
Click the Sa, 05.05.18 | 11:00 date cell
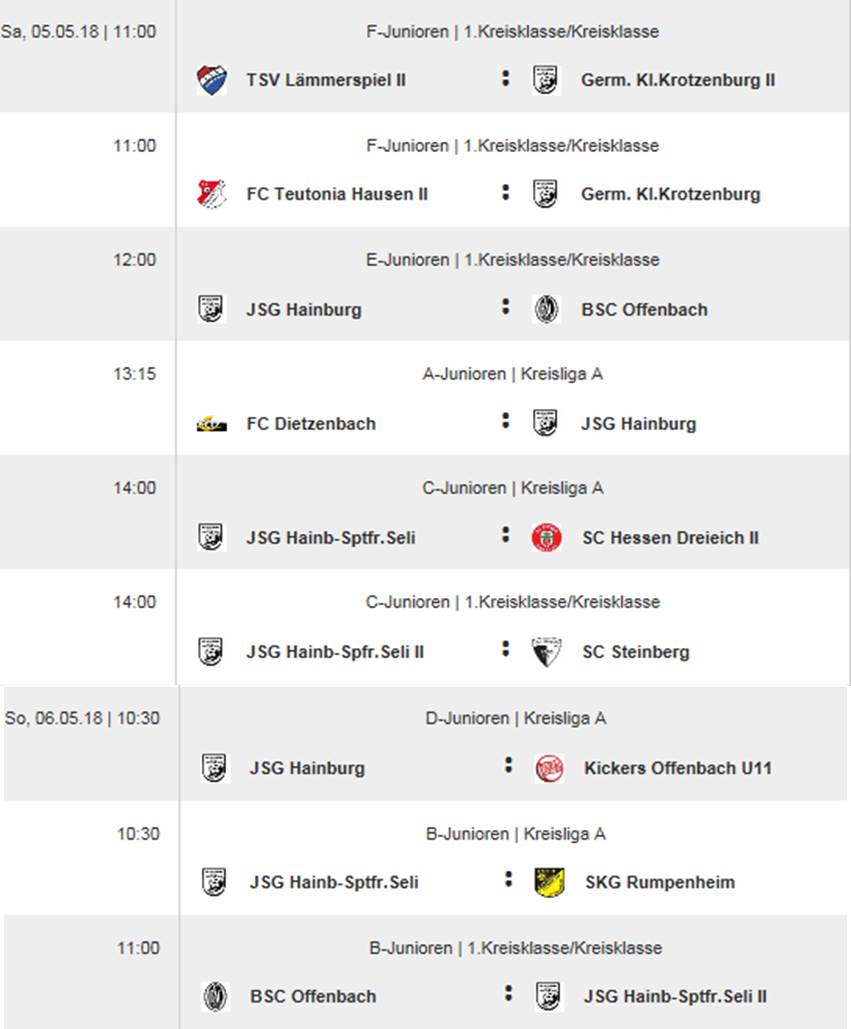(79, 32)
